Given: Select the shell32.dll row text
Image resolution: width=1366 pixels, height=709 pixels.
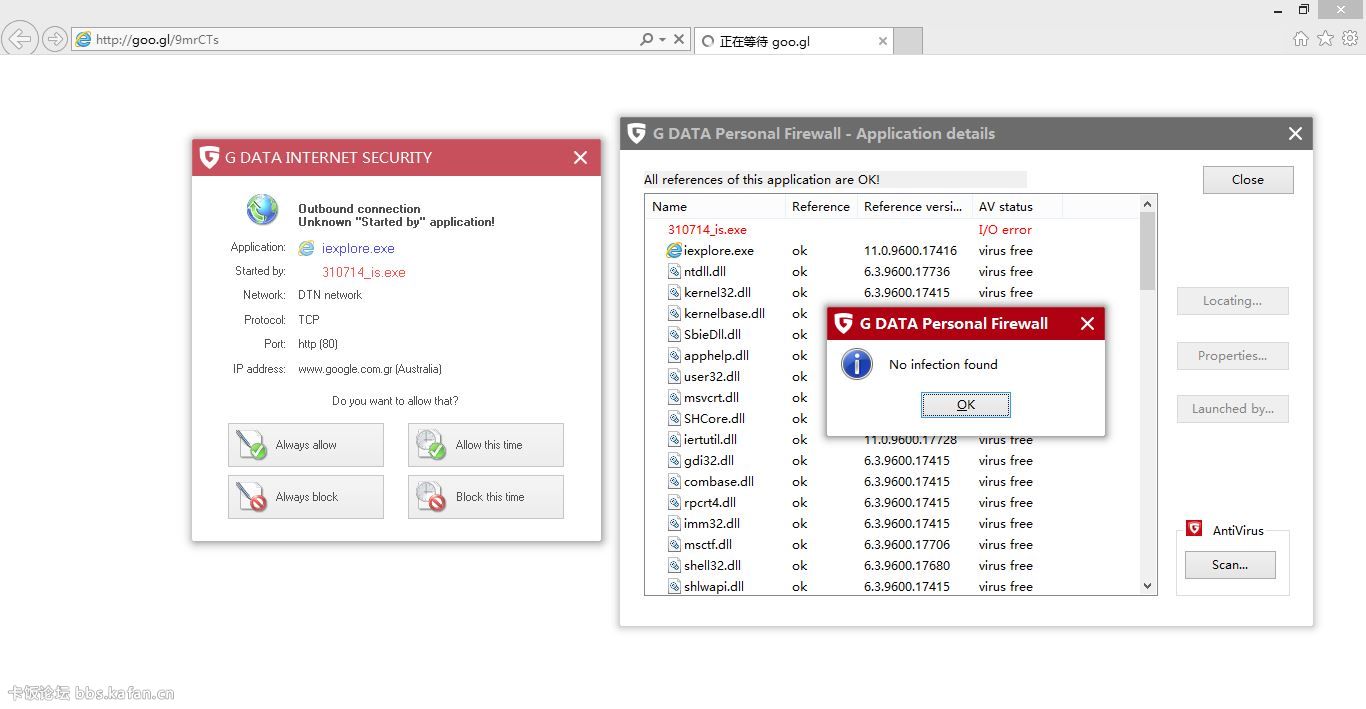Looking at the screenshot, I should [x=712, y=566].
